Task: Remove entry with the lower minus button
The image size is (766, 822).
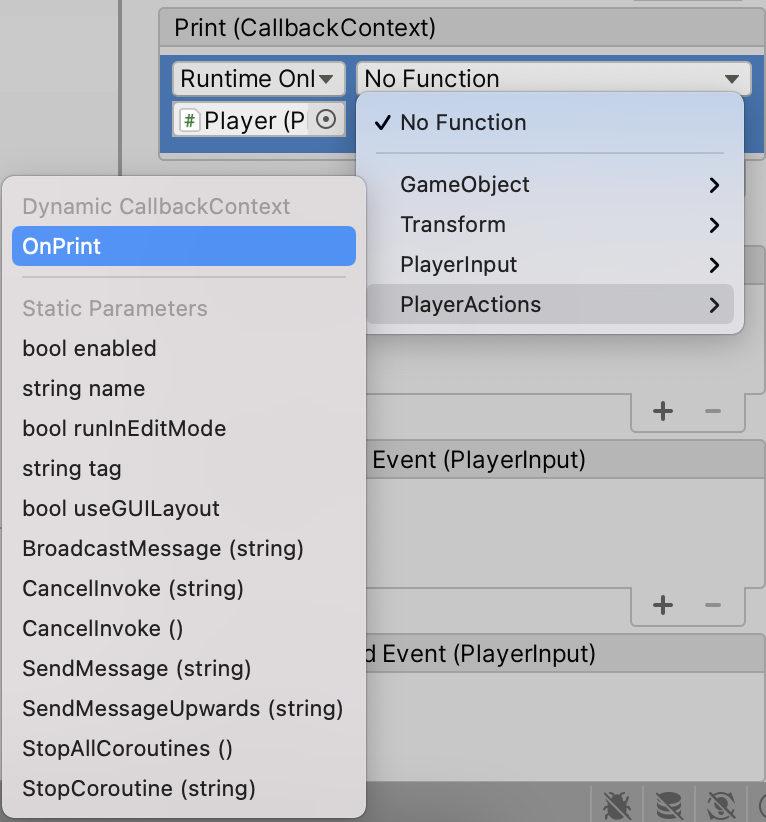Action: [713, 605]
